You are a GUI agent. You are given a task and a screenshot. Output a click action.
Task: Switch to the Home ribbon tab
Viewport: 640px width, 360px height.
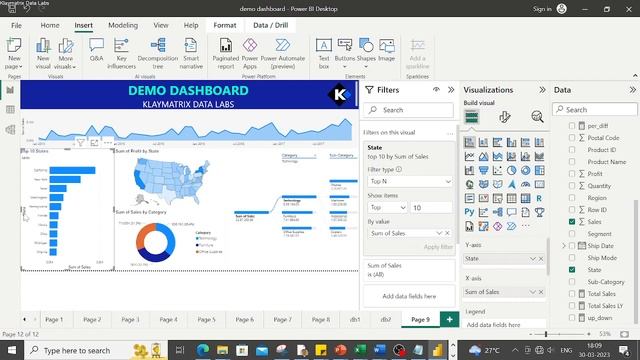point(50,25)
